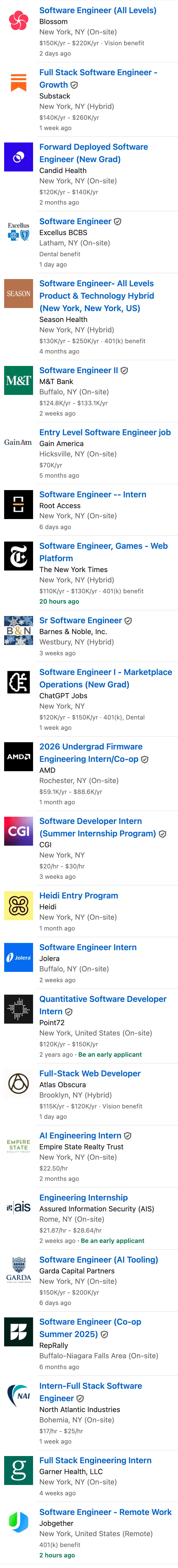Screen dimensions: 178x1568
Task: Open Software Engineer (All Levels) job at Blossom
Action: 98,10
